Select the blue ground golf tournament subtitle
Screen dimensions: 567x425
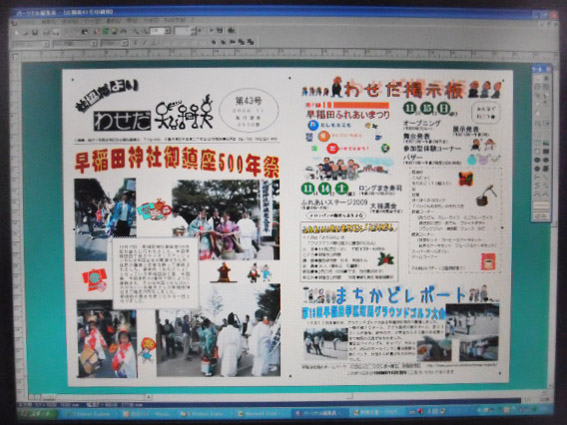coord(374,312)
